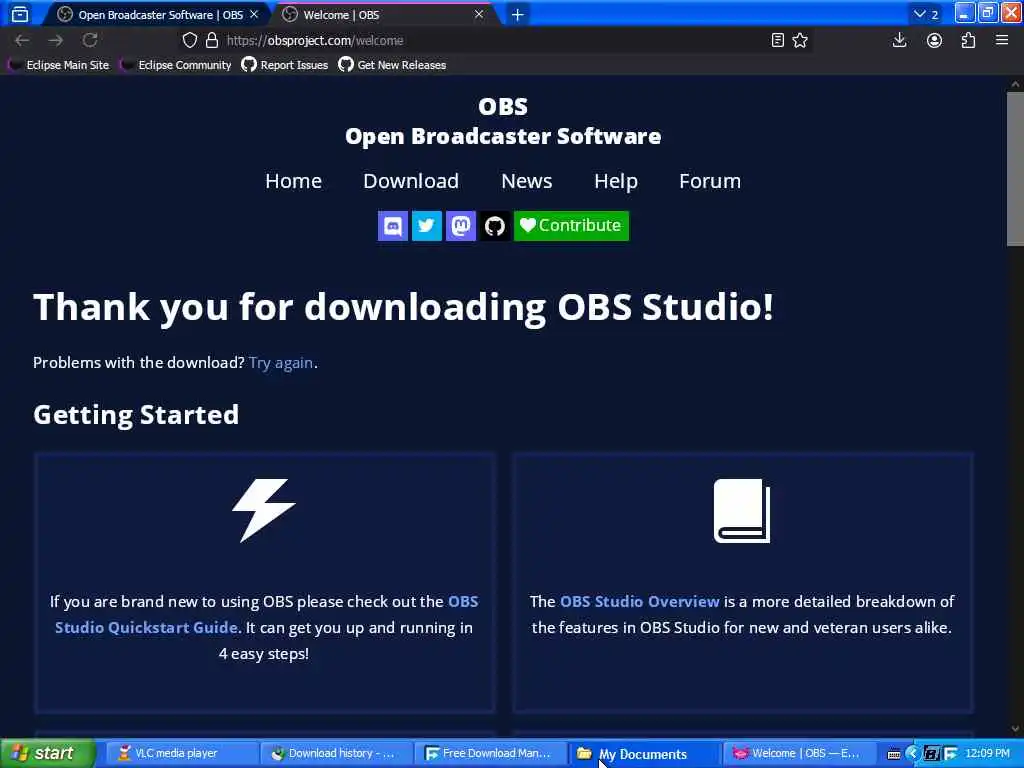Click the green Contribute button
Viewport: 1024px width, 768px height.
pyautogui.click(x=571, y=226)
